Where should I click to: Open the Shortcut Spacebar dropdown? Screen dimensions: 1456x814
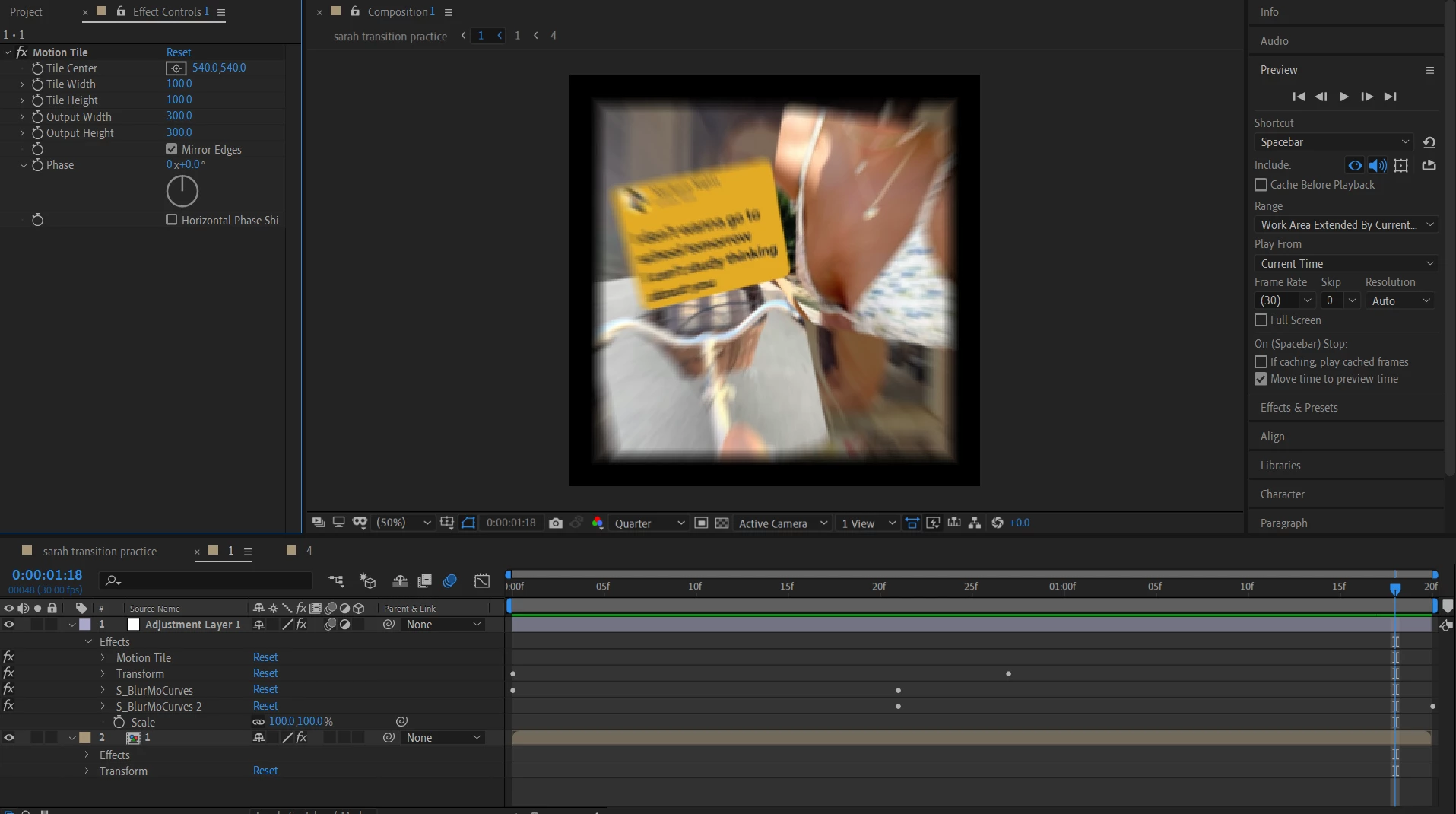[x=1334, y=142]
